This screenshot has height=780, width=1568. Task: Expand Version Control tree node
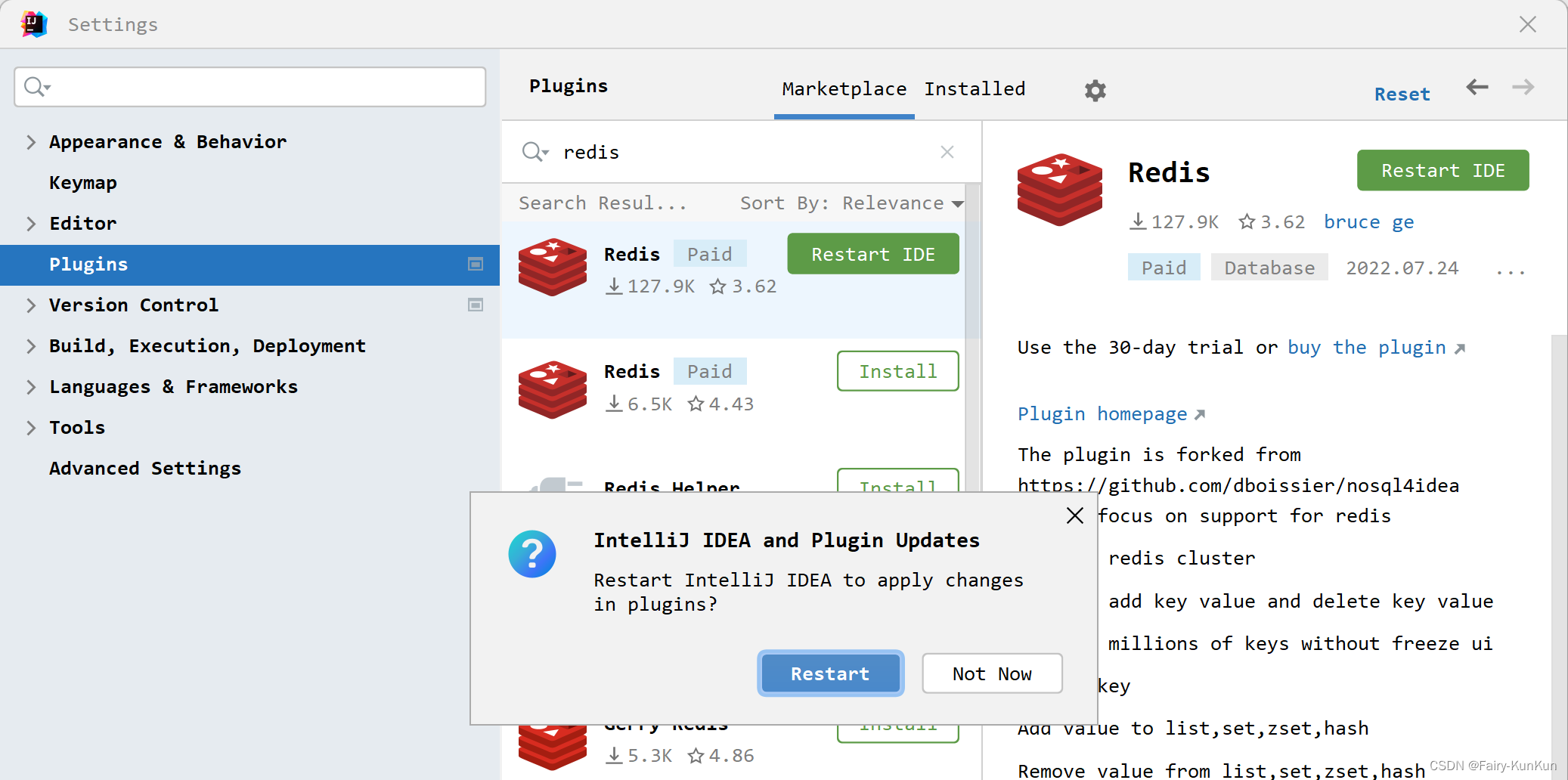click(31, 305)
